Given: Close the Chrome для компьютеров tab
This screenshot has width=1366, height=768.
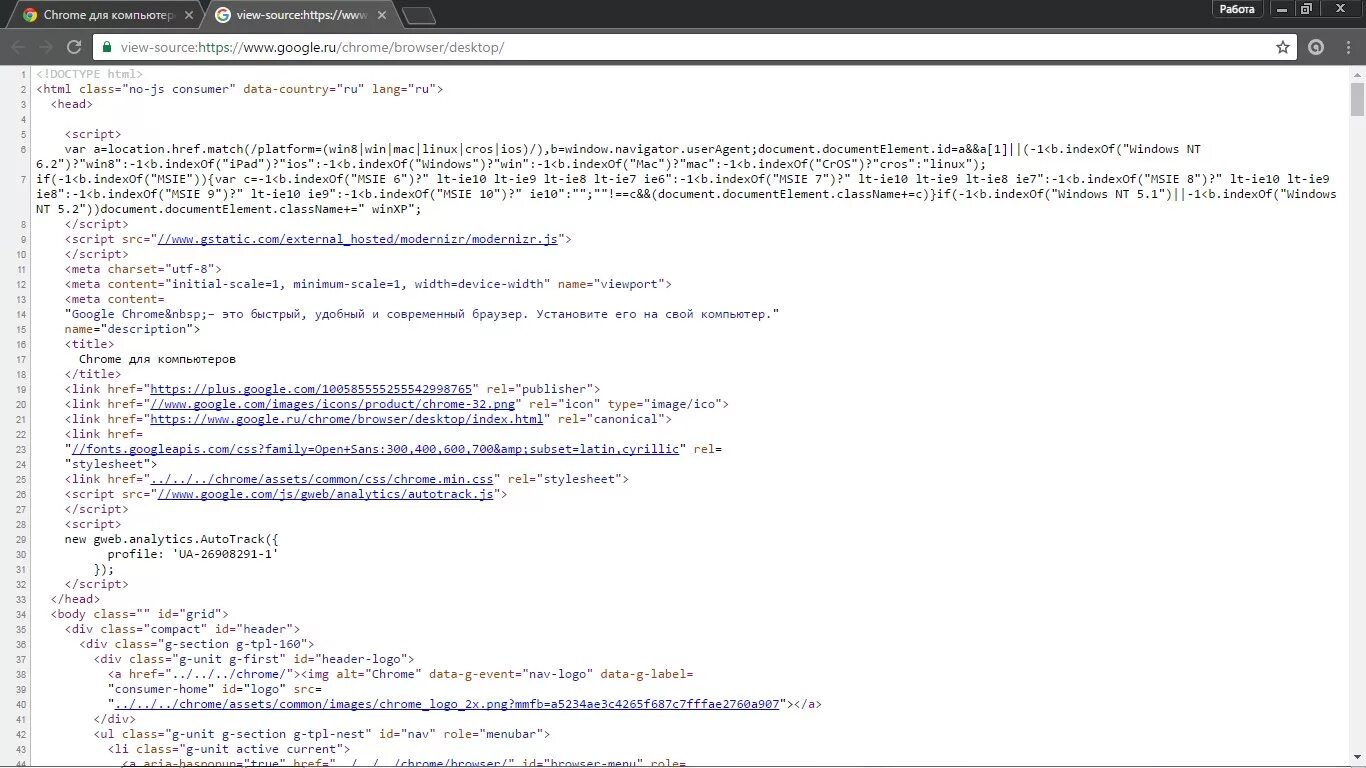Looking at the screenshot, I should pyautogui.click(x=187, y=15).
